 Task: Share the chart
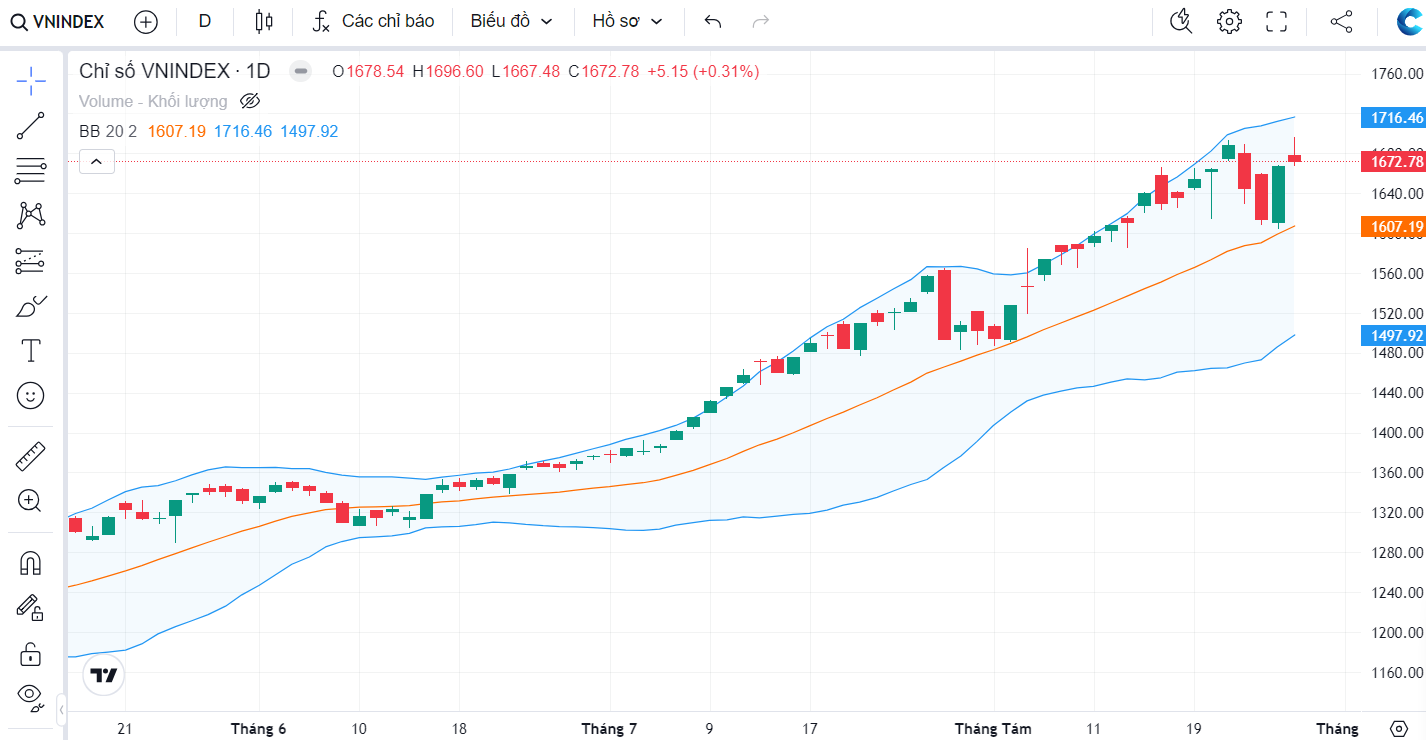[1342, 22]
